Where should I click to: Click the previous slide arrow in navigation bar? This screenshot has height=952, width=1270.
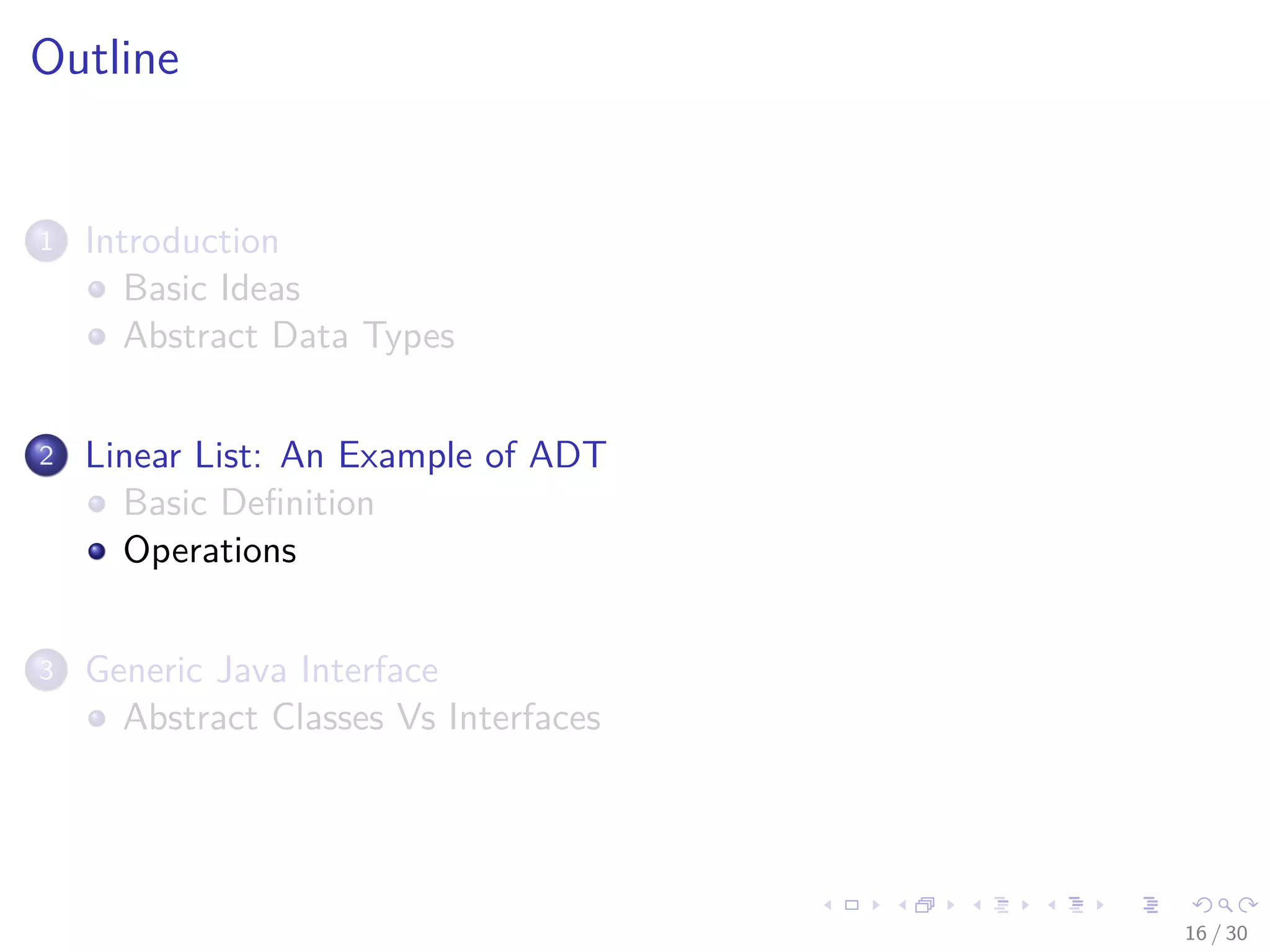tap(828, 905)
